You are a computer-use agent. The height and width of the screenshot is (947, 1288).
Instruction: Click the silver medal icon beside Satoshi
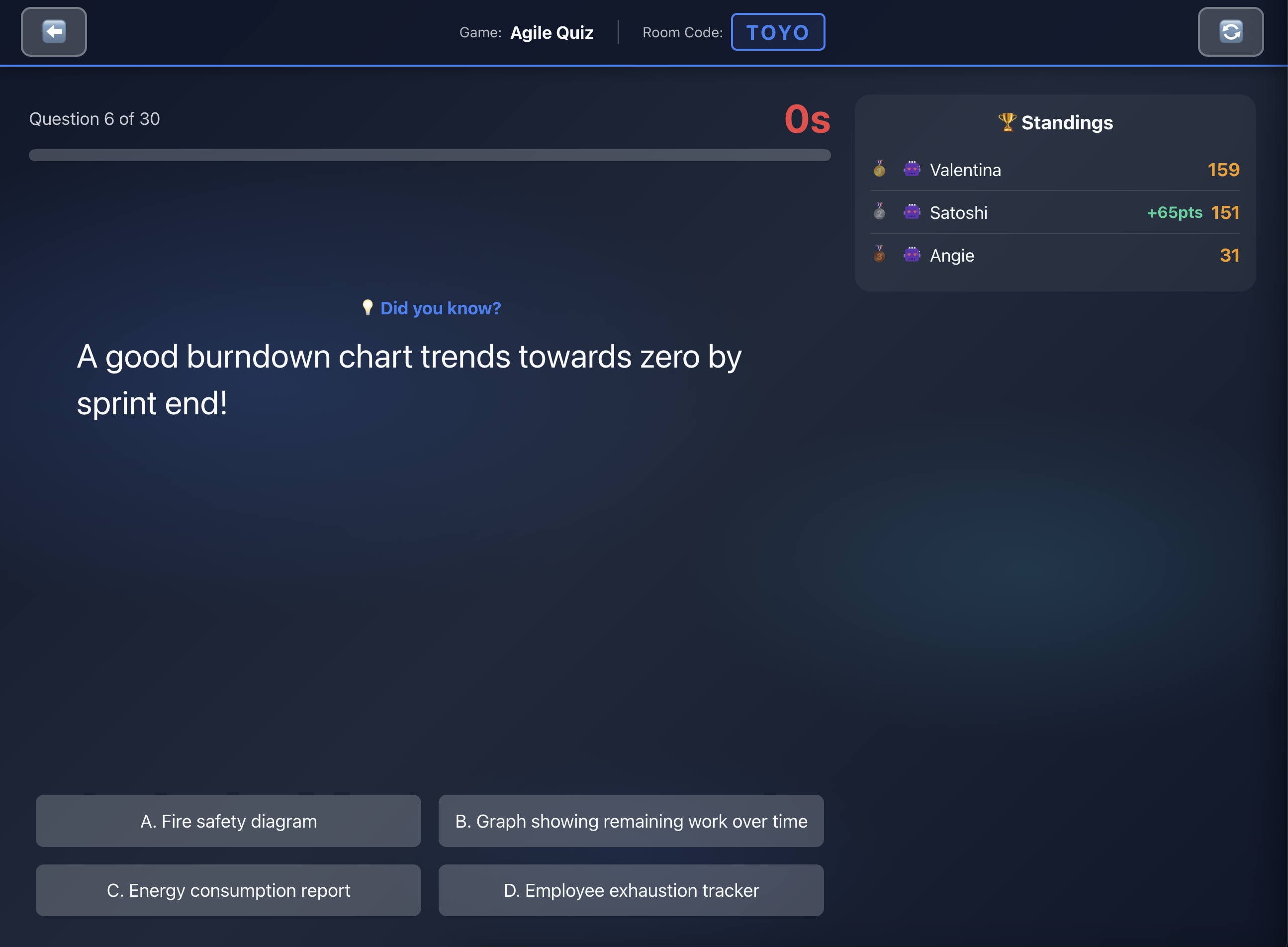tap(879, 211)
